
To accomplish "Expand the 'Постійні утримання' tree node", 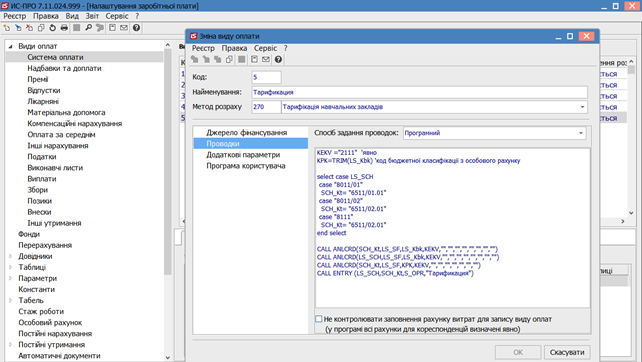I will [x=11, y=345].
